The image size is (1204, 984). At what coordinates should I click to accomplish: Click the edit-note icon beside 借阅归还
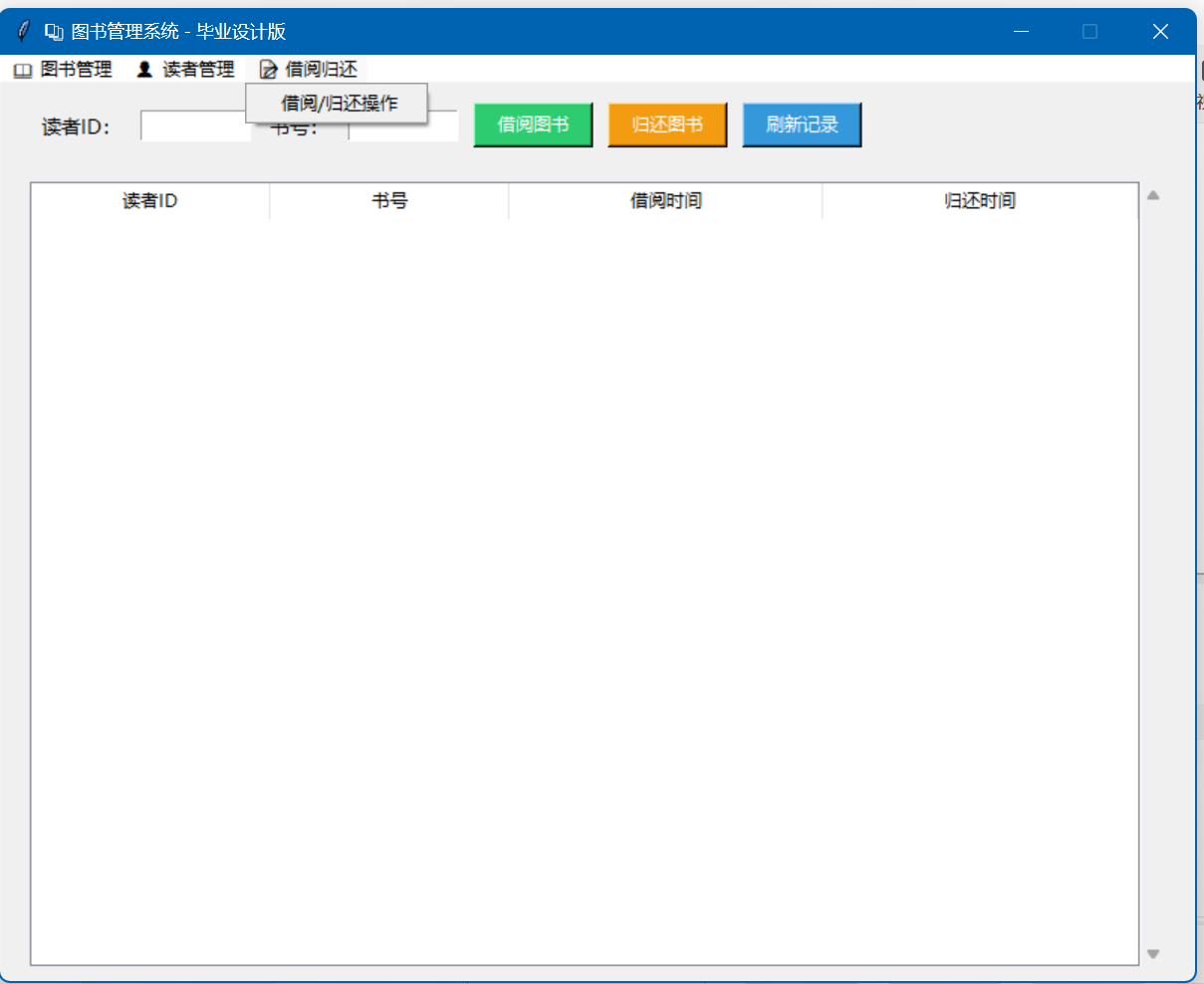(x=268, y=70)
